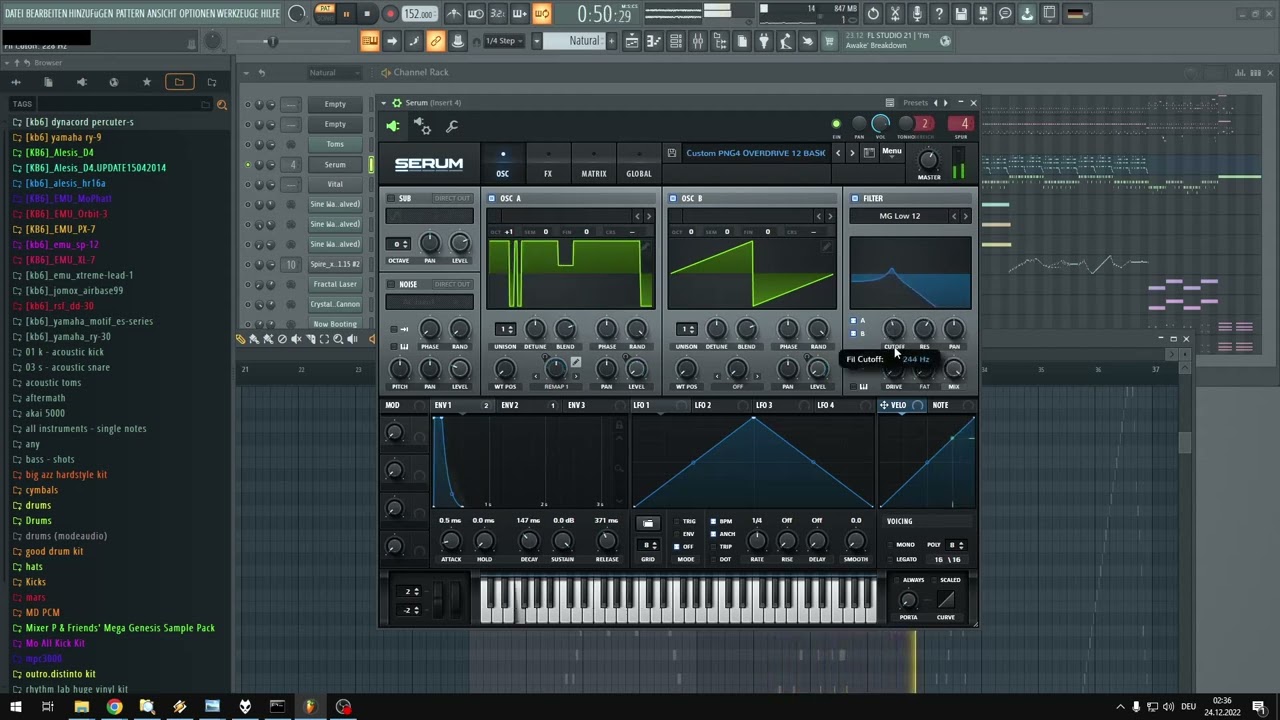Open the Serum preset browser icon
Viewport: 1280px width, 720px height.
(x=869, y=153)
